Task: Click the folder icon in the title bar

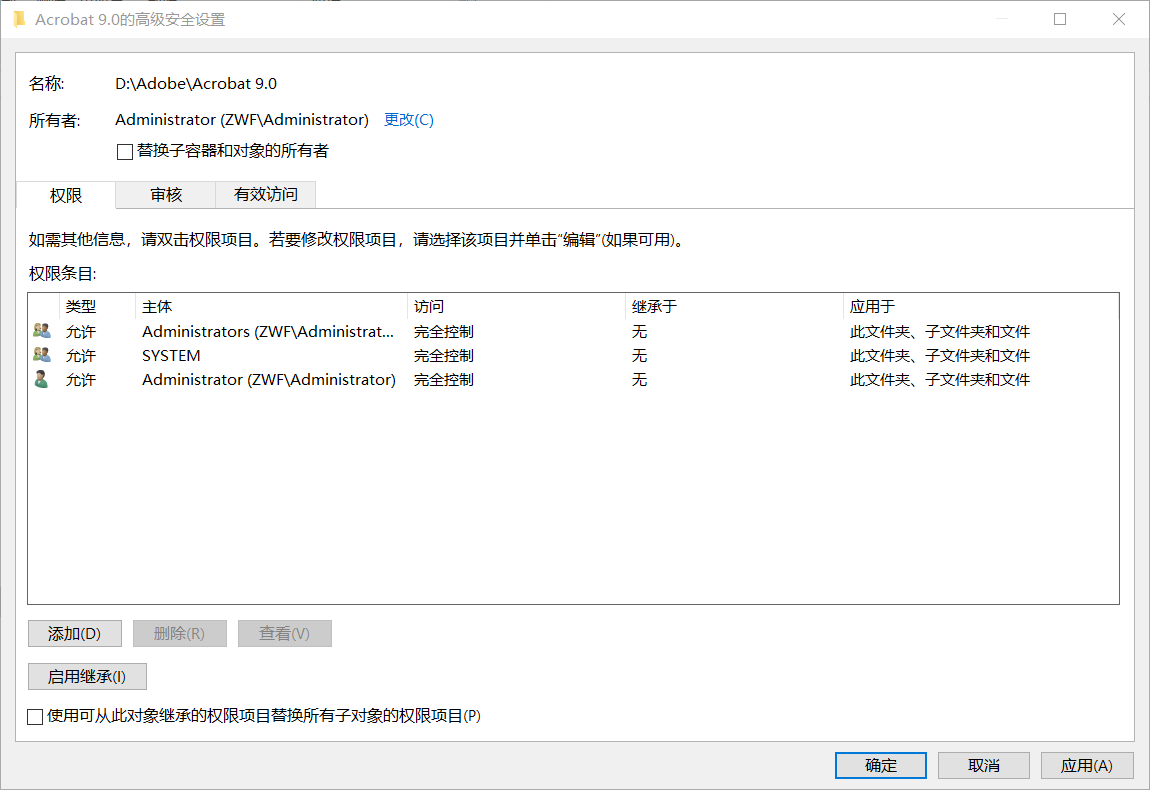Action: [x=19, y=20]
